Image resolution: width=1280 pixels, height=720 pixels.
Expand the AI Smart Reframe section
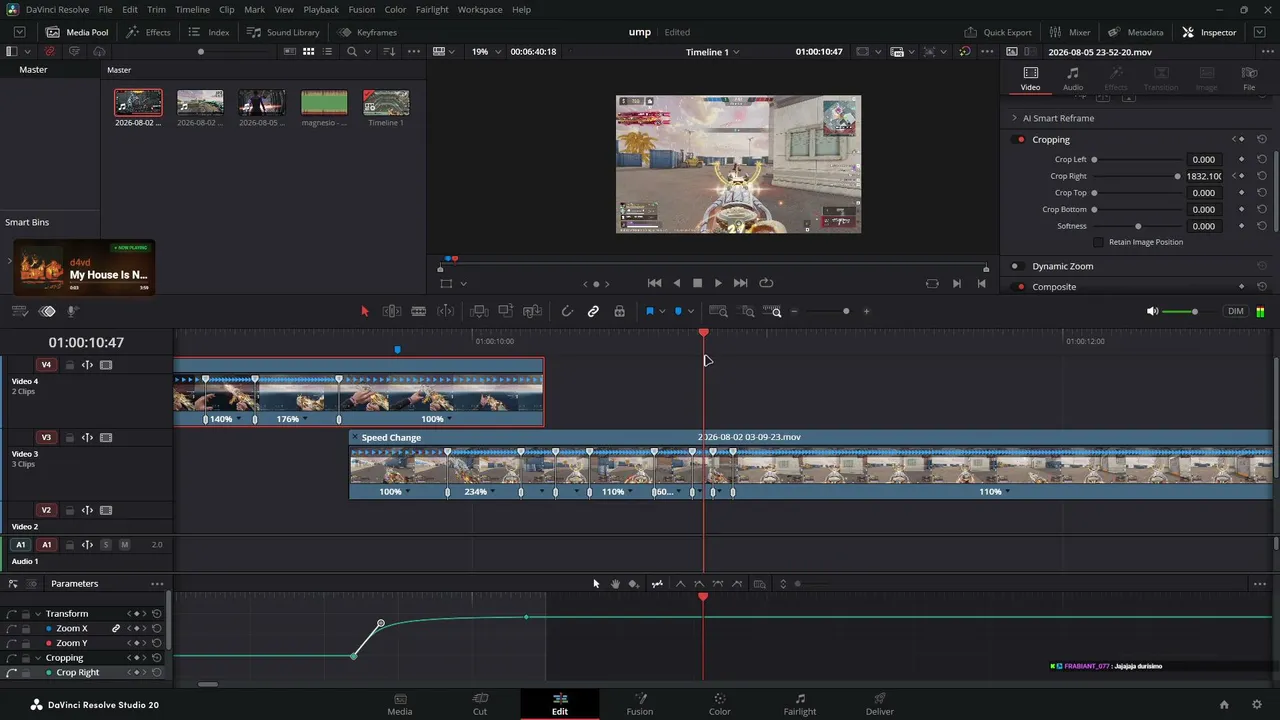1014,118
